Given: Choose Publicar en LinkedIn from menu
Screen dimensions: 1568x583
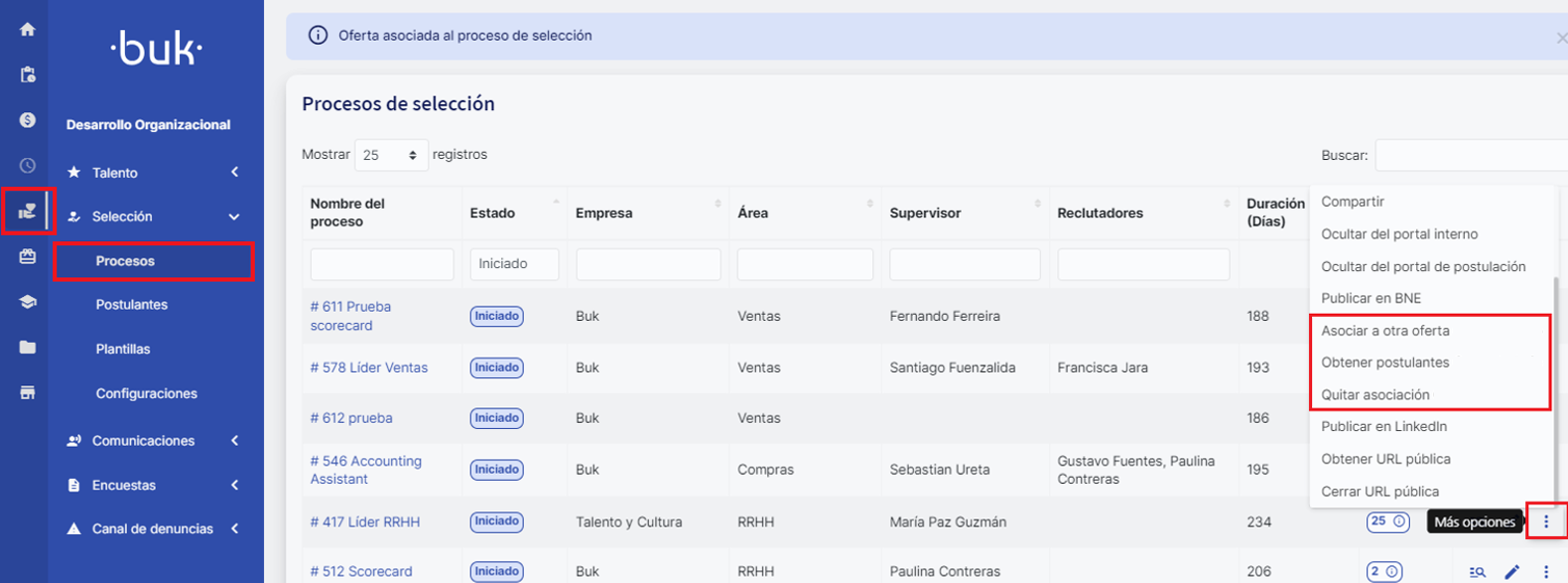Looking at the screenshot, I should pos(1383,427).
